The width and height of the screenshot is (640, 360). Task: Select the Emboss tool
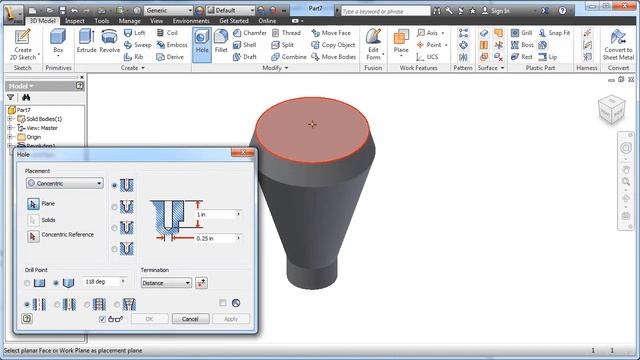point(172,45)
